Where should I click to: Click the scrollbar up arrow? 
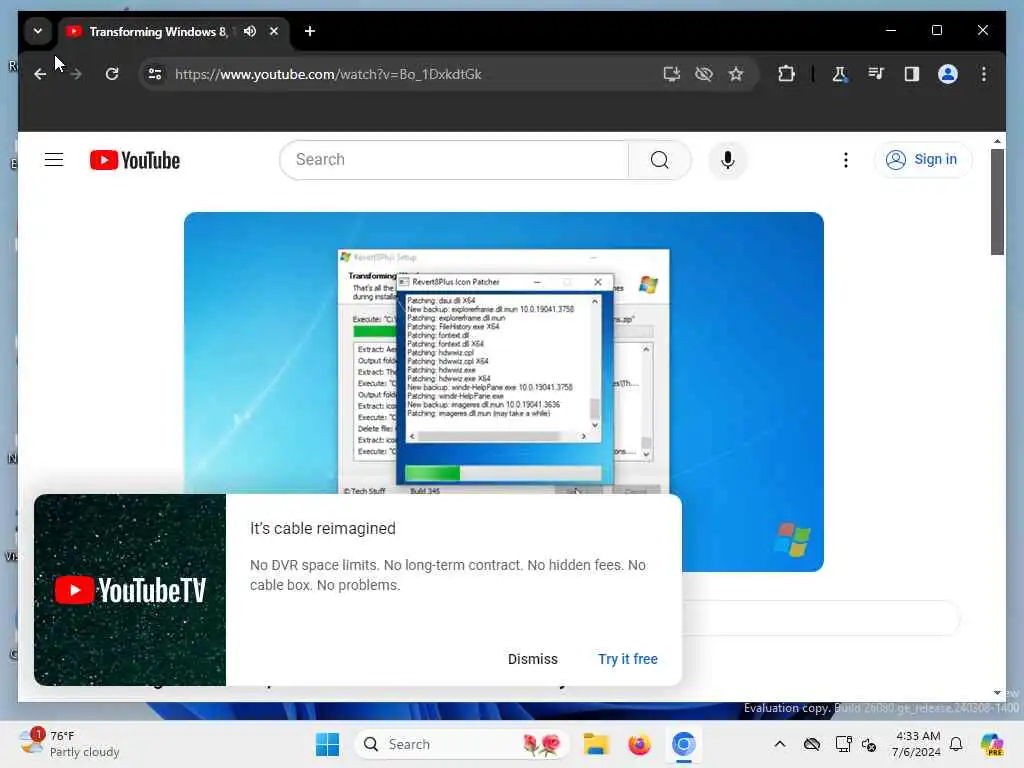click(x=997, y=141)
